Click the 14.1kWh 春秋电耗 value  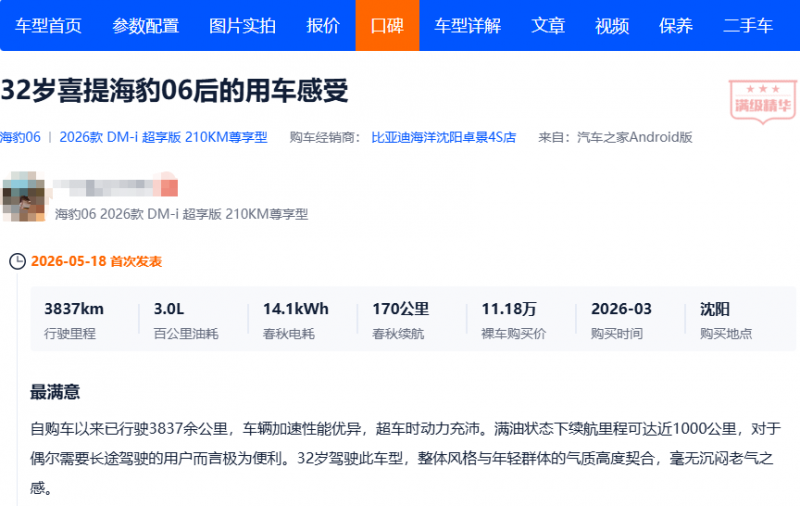296,309
